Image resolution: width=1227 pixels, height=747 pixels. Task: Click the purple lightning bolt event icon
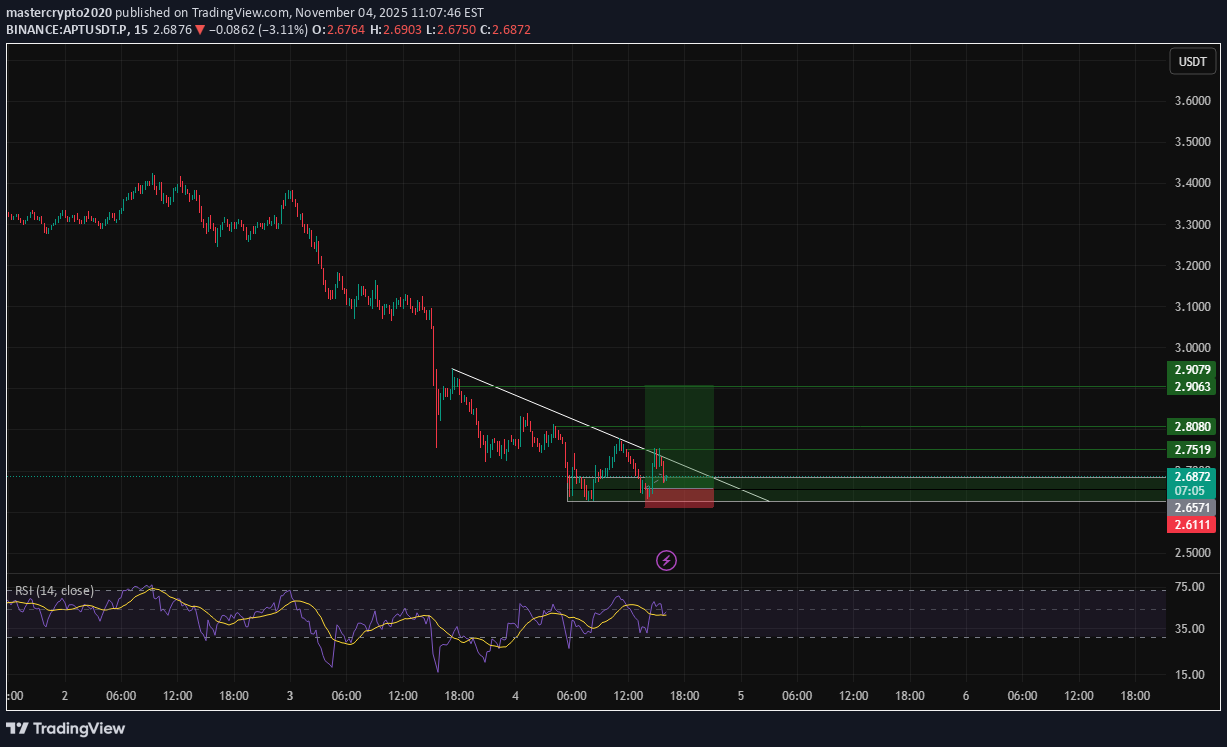[666, 560]
